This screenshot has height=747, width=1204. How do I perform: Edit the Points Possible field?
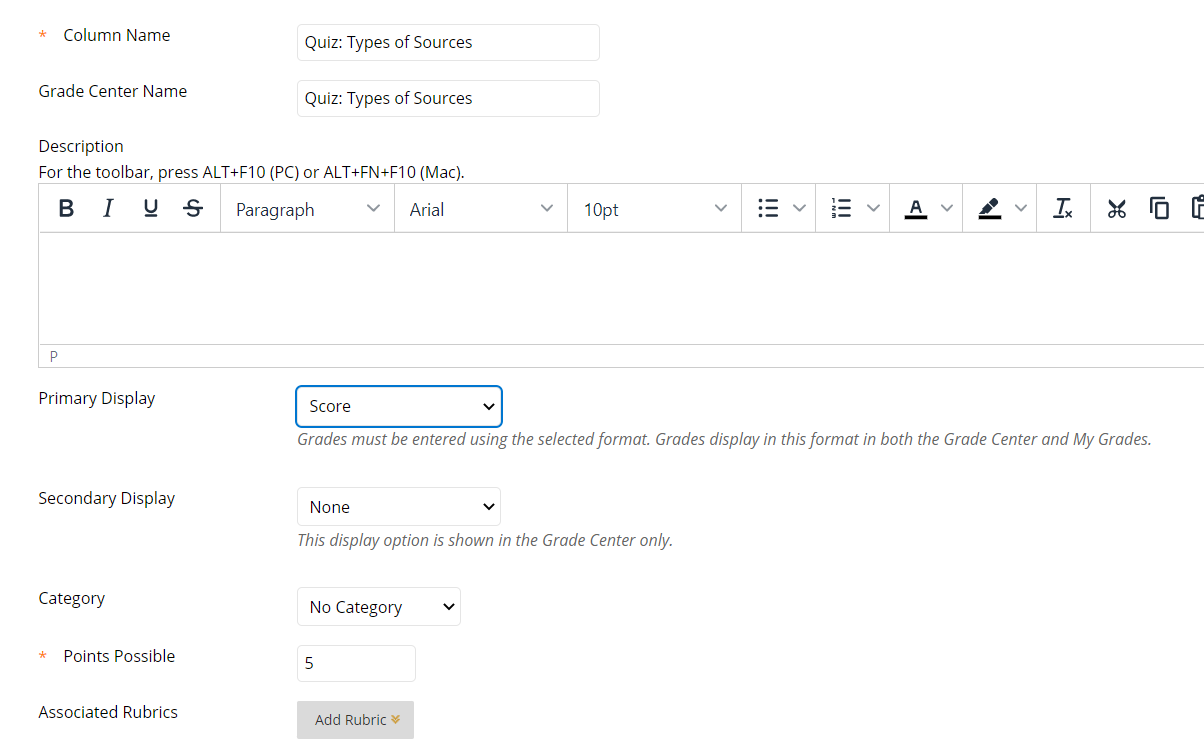click(356, 663)
